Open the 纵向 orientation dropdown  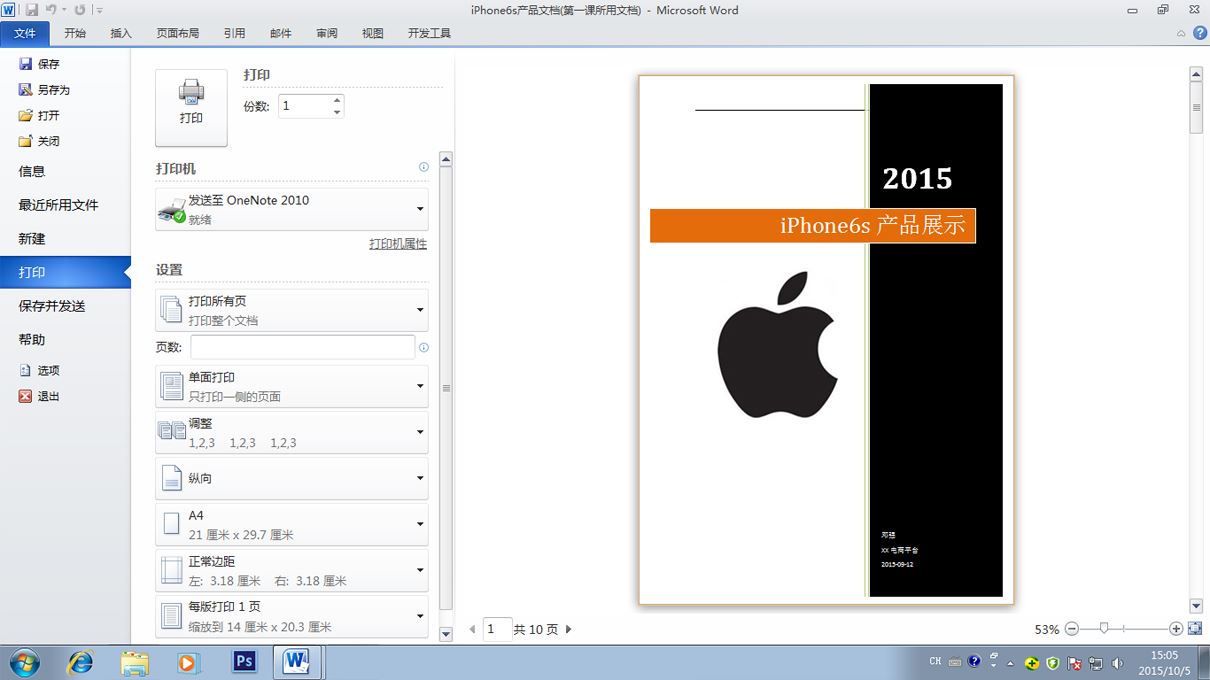(x=292, y=478)
